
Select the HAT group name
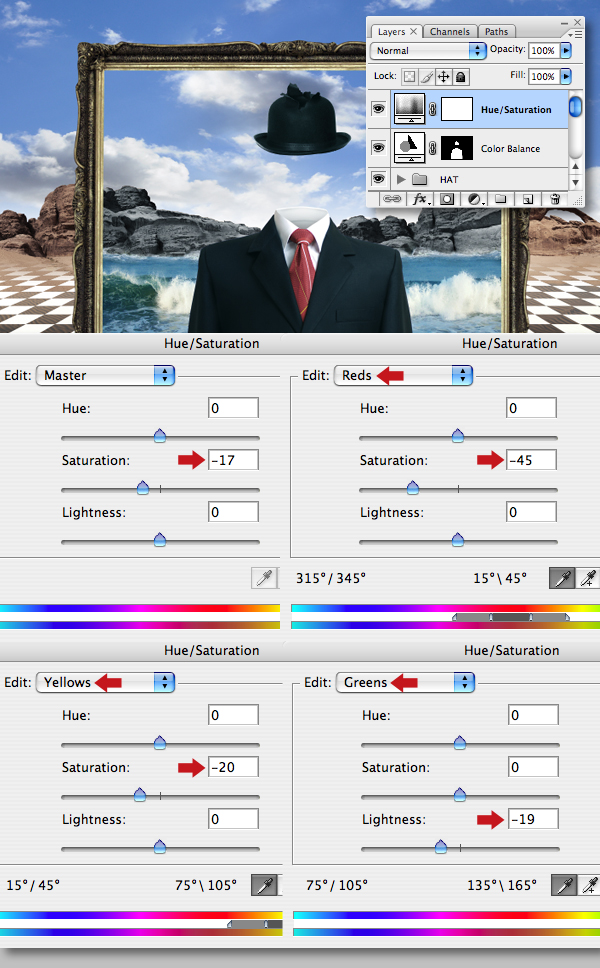[449, 180]
